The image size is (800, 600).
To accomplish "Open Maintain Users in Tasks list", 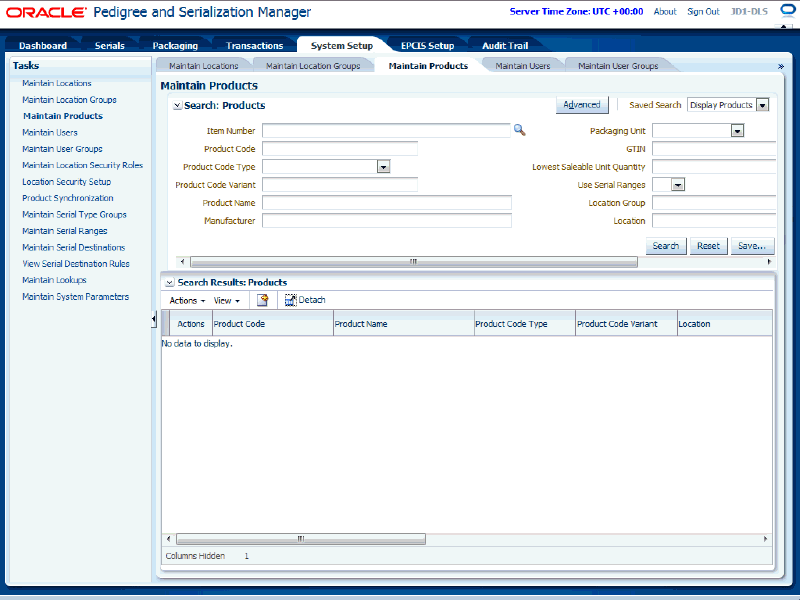I will [x=50, y=132].
